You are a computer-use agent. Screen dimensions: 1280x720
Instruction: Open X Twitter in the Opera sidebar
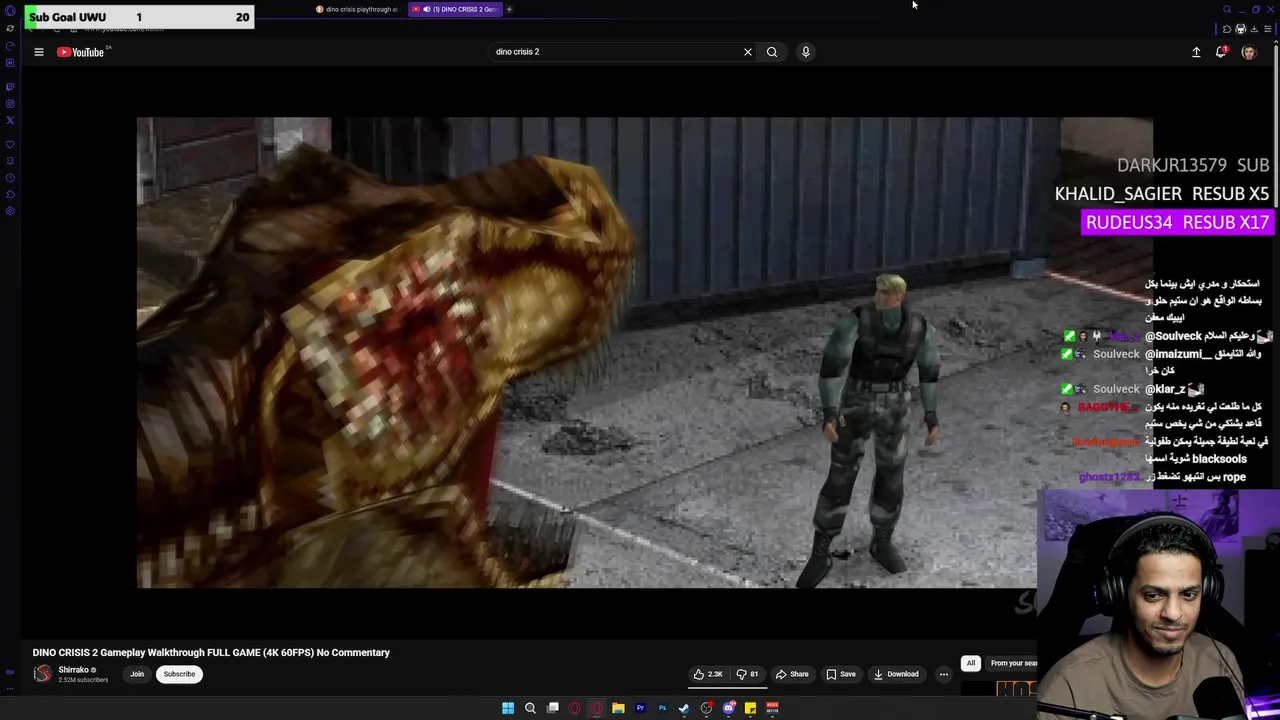pos(10,120)
